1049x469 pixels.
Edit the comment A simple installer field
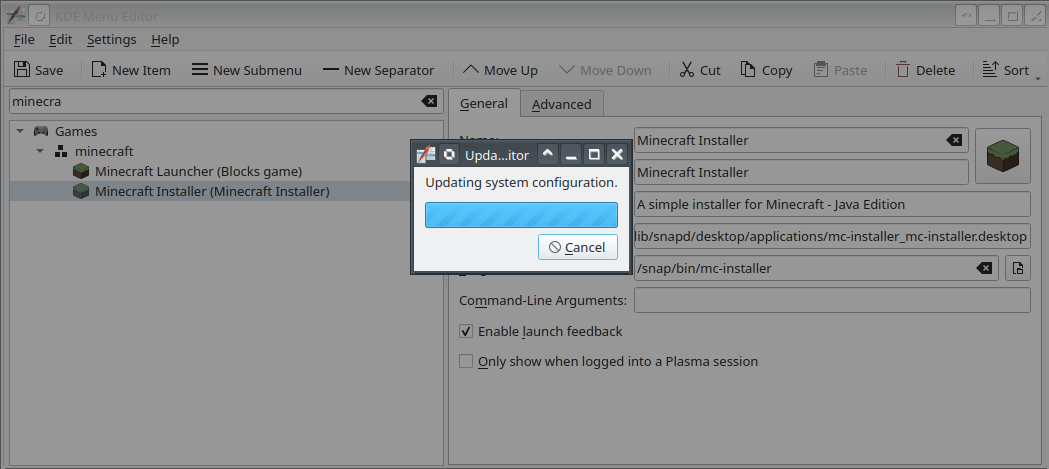832,204
